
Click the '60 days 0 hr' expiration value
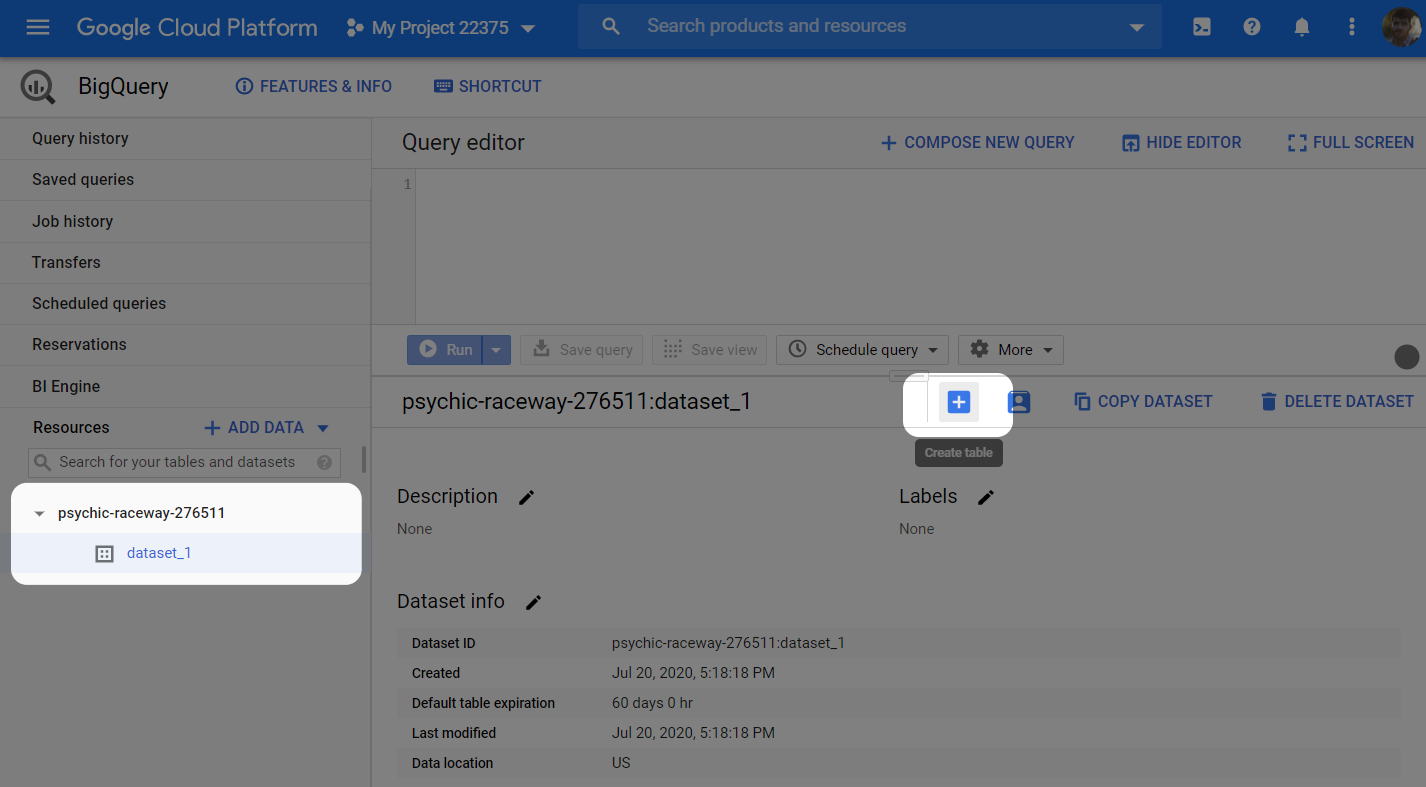click(652, 703)
